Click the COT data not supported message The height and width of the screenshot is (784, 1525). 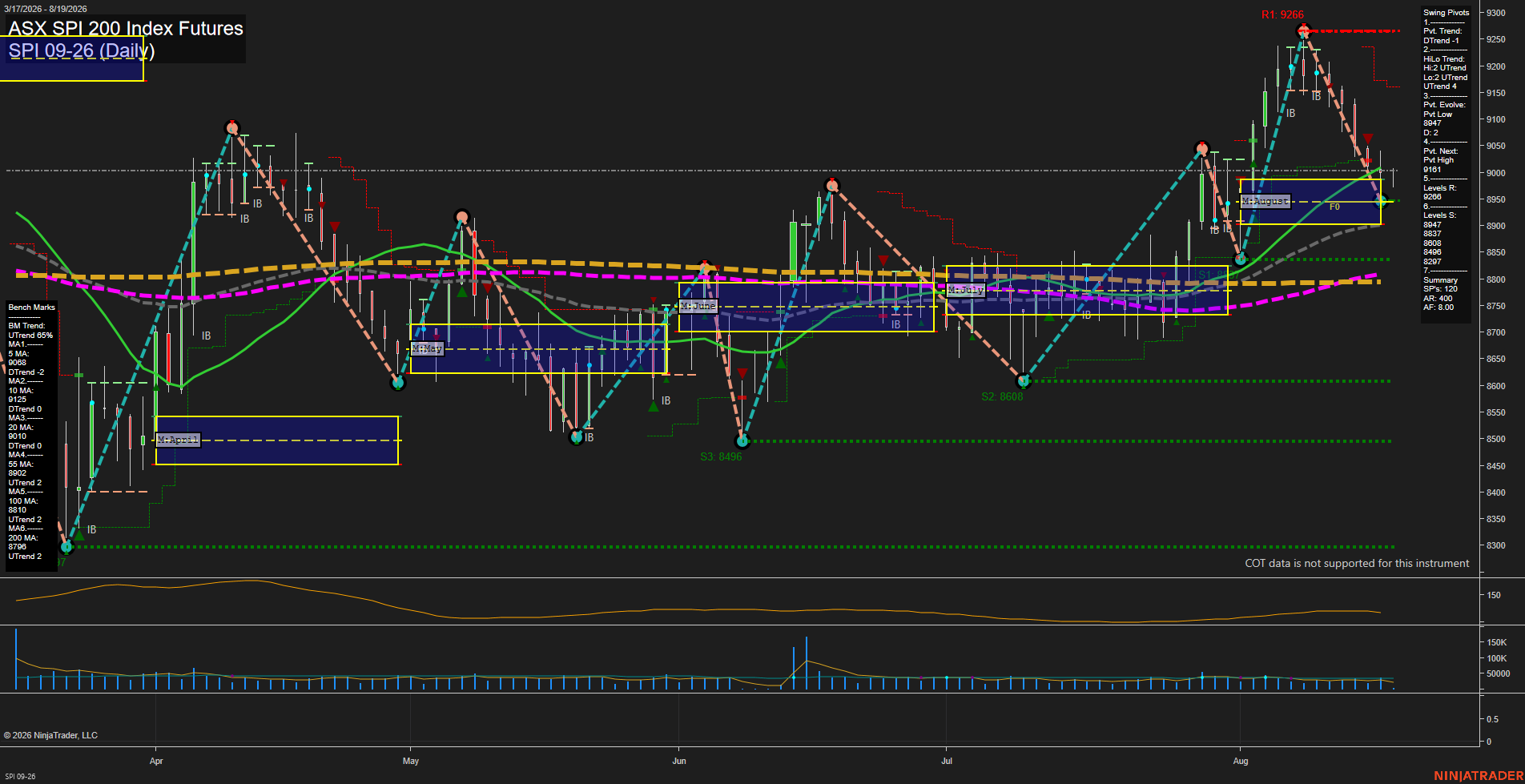(1357, 563)
